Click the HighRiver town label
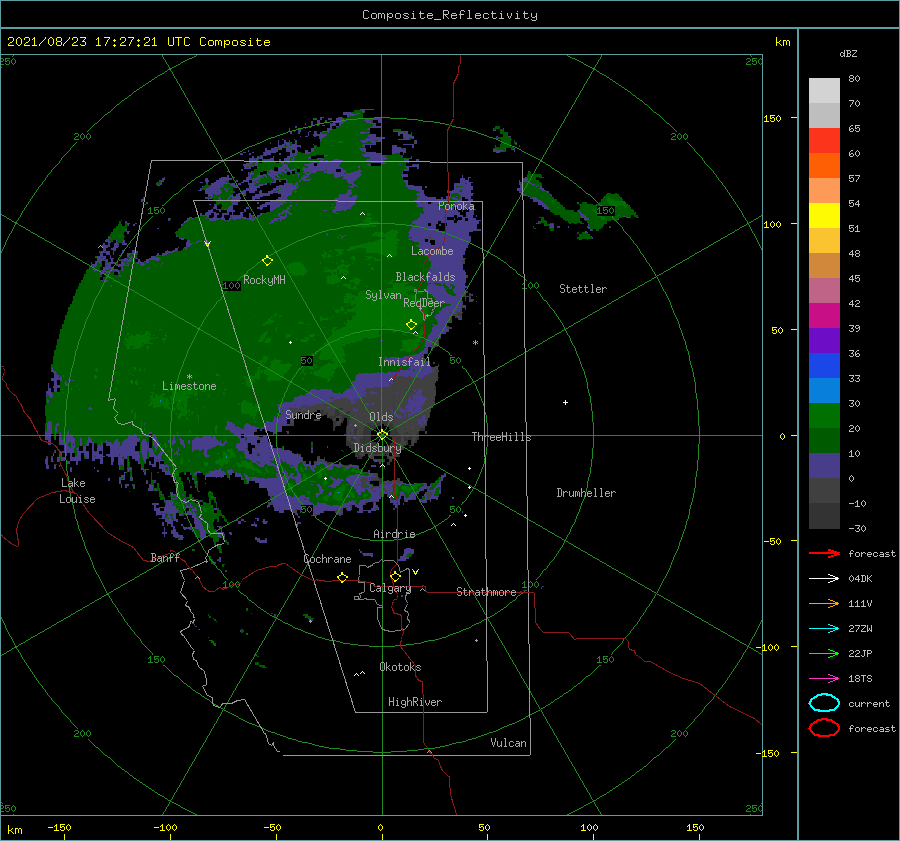 pos(415,702)
